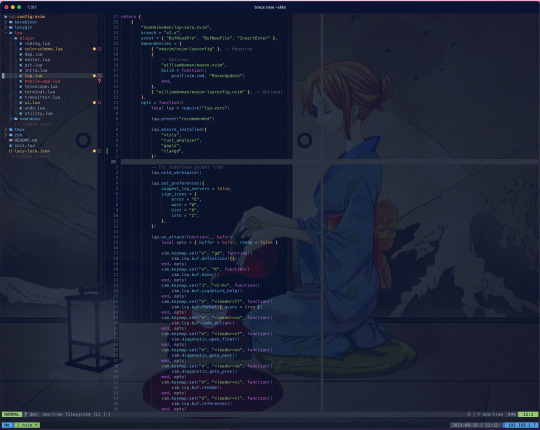Open README.md from the tree
This screenshot has height=430, width=540.
[26, 140]
